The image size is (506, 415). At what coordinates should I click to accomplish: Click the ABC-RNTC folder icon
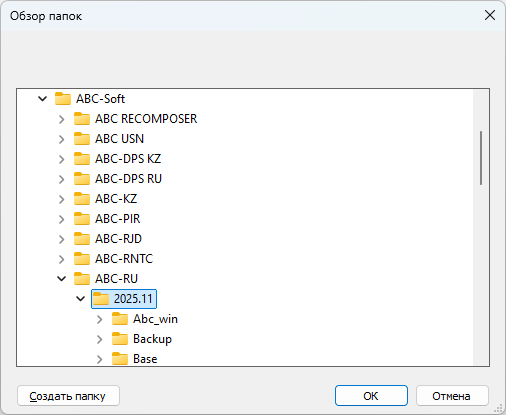click(x=82, y=259)
